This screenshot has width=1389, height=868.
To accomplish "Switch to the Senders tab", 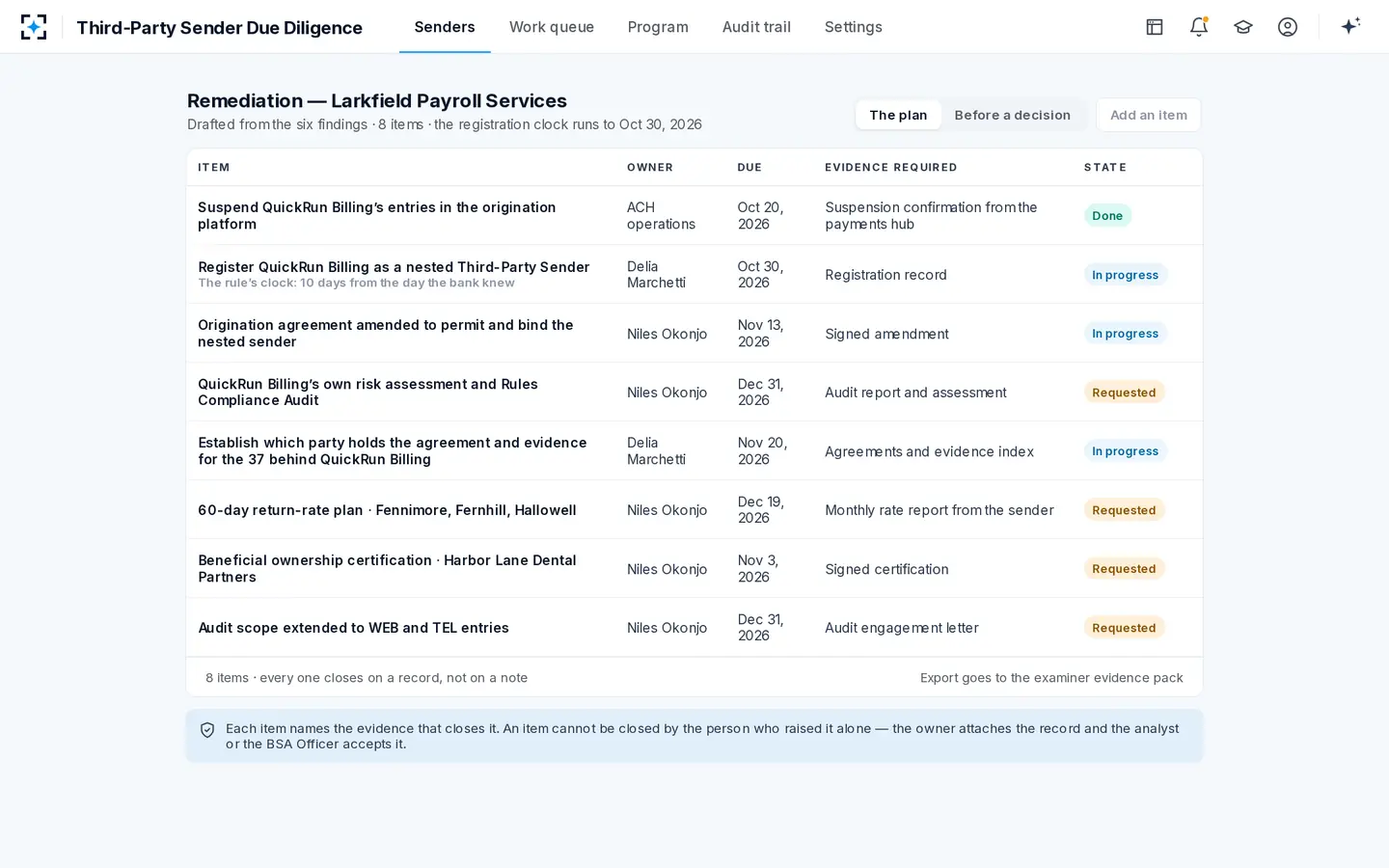I will [x=445, y=27].
